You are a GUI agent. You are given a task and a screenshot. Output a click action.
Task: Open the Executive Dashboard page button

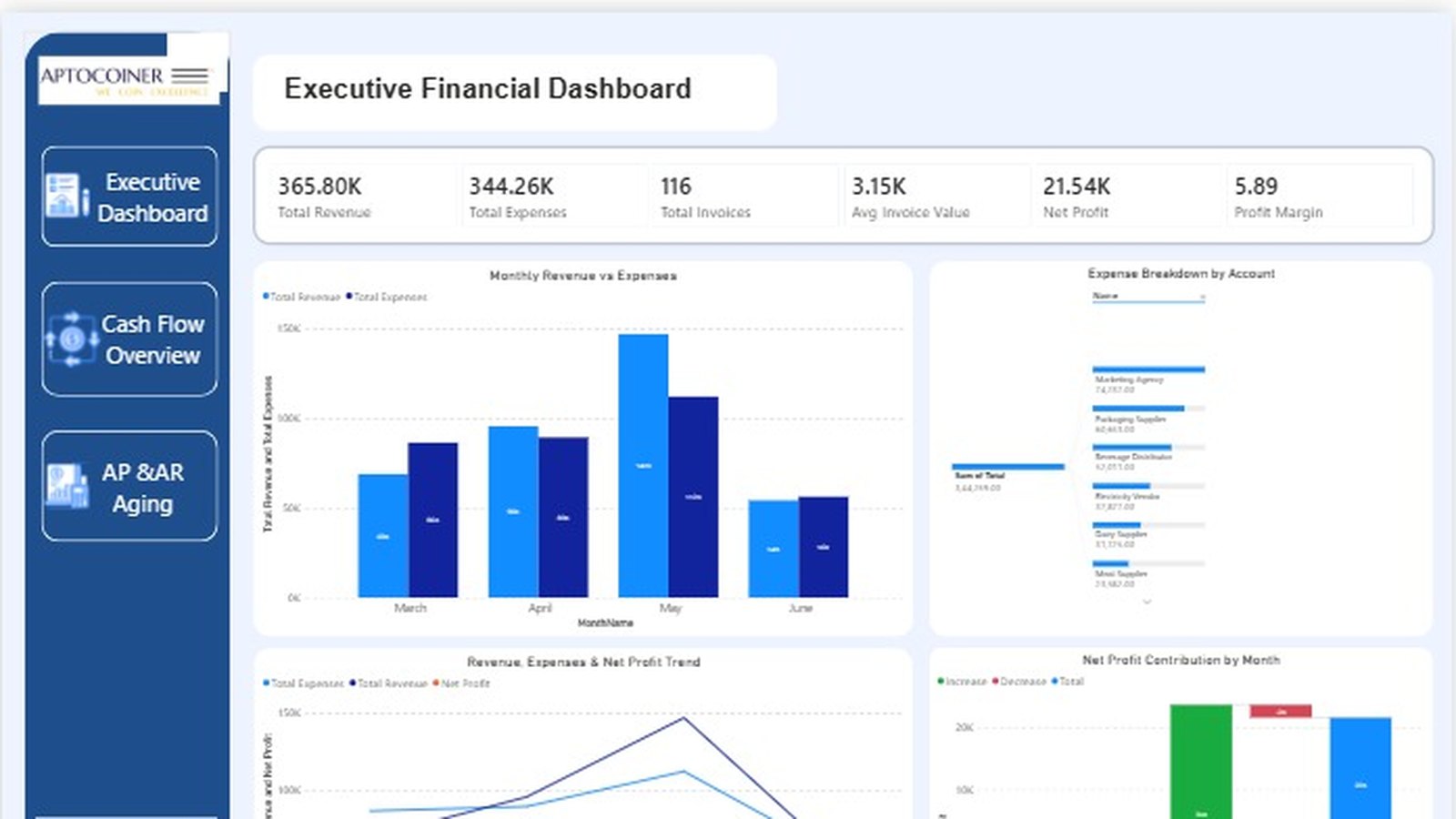point(129,197)
